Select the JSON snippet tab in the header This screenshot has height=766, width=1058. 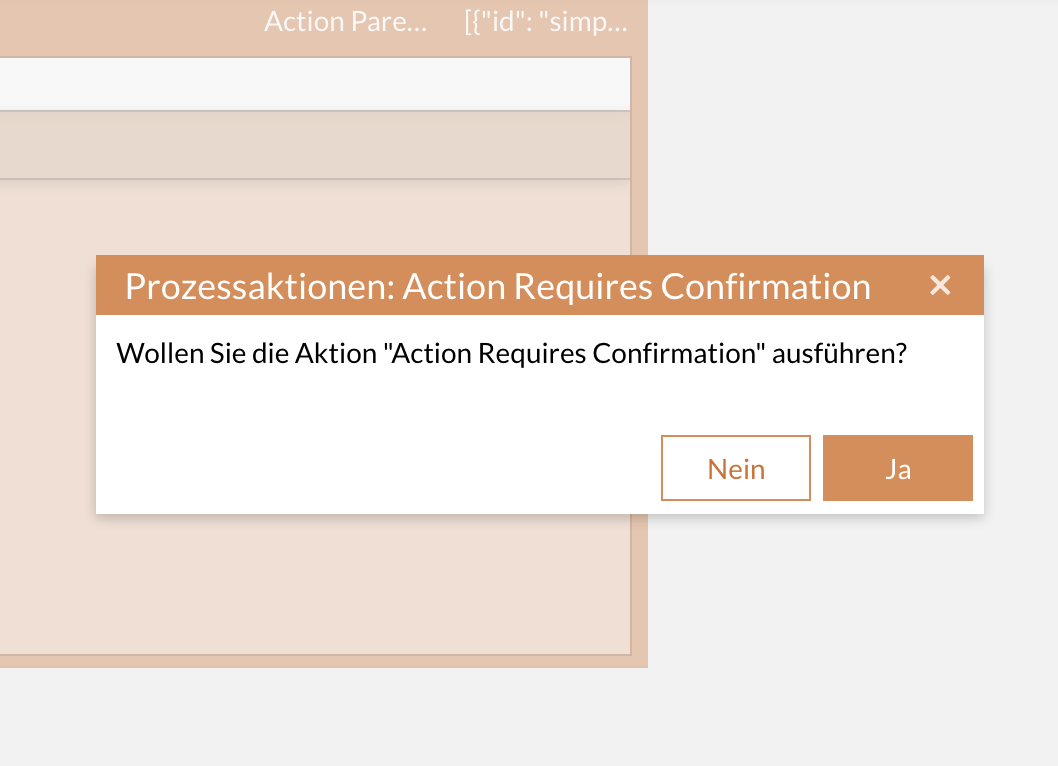pos(546,21)
